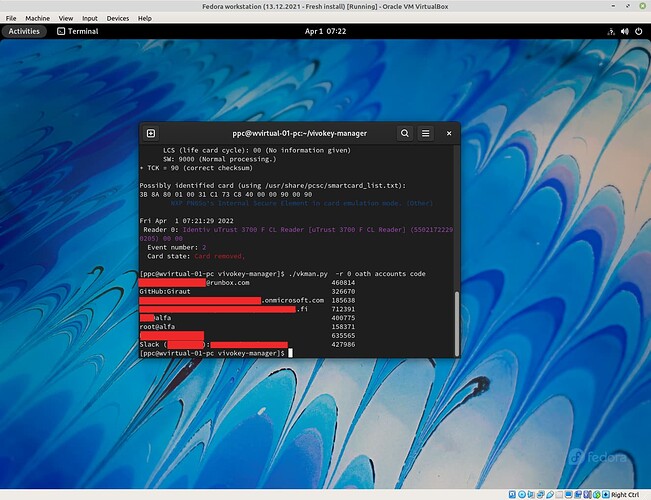The image size is (651, 500).
Task: Click the terminal cursor at the empty prompt
Action: coord(290,353)
